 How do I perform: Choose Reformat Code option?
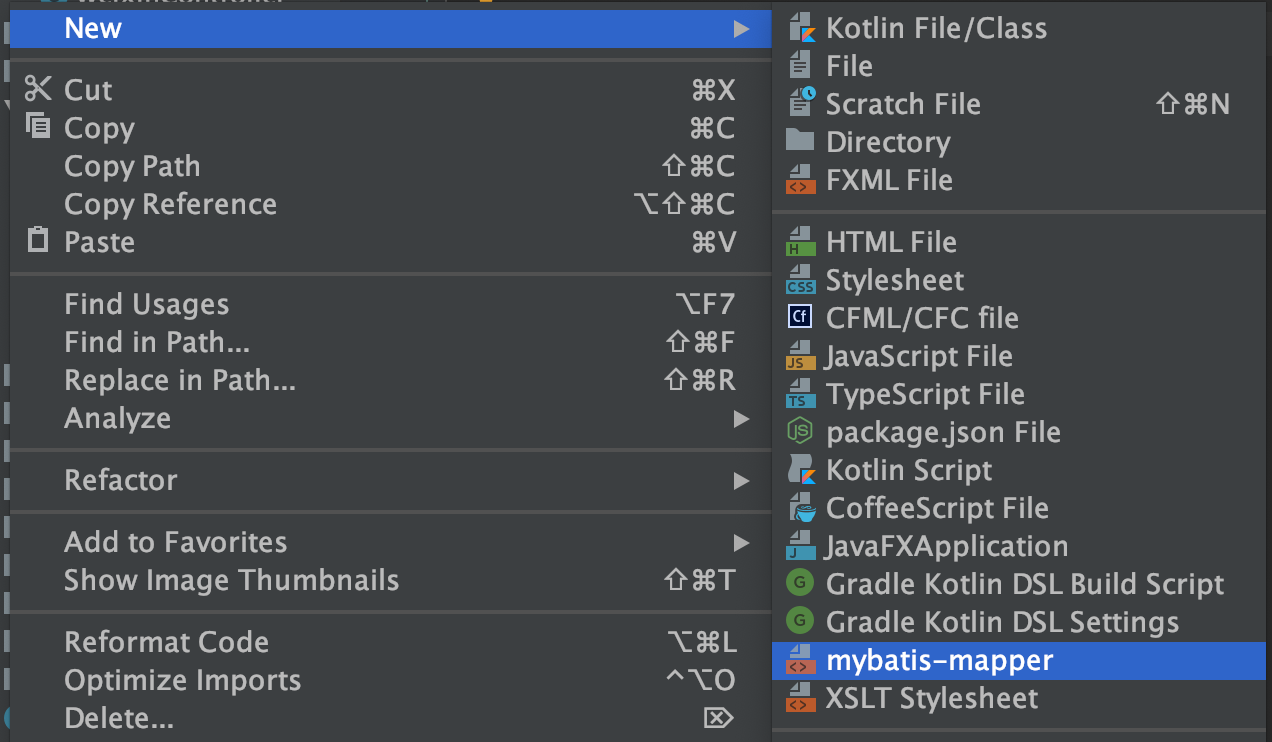point(166,642)
